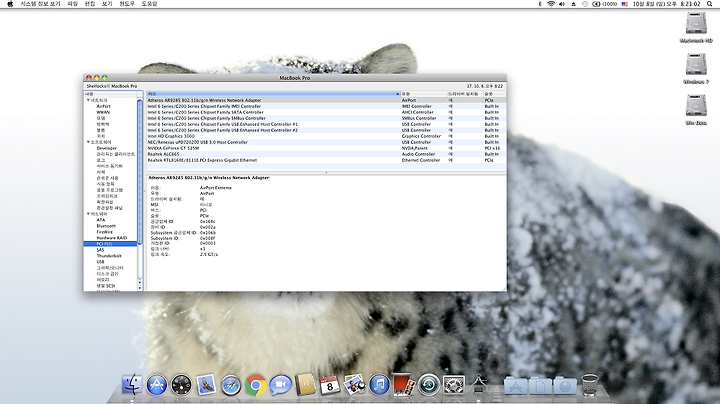Viewport: 720px width, 404px height.
Task: Open the 보기 menu
Action: point(107,4)
